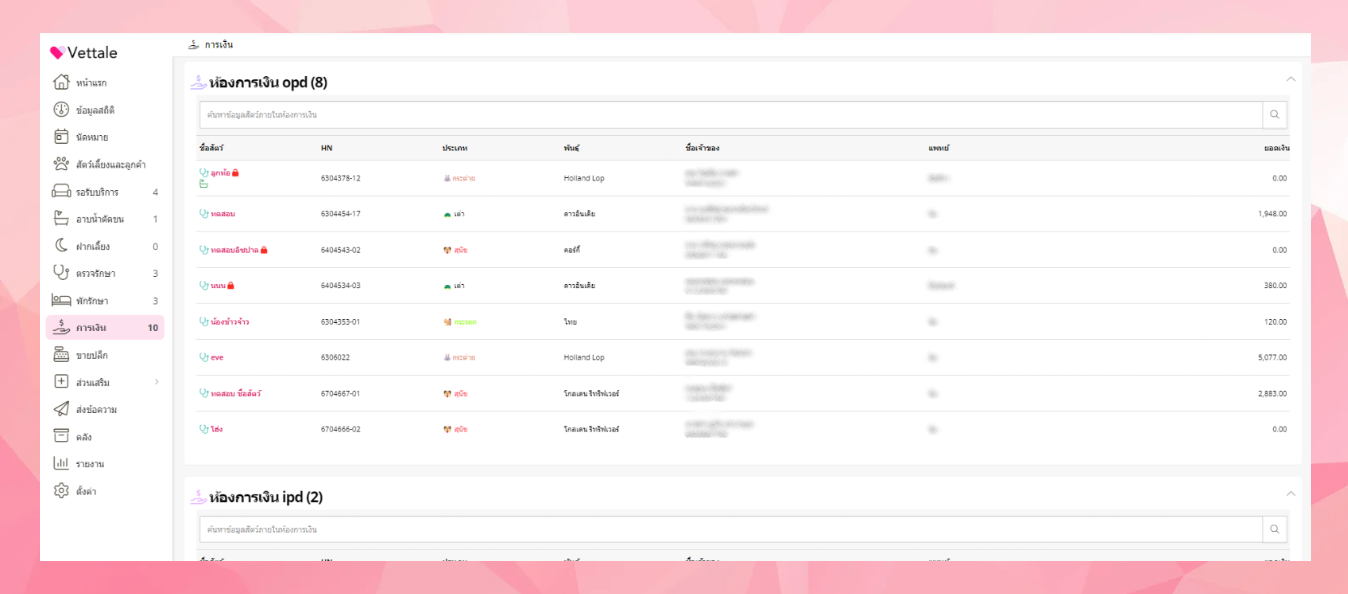This screenshot has width=1348, height=594.
Task: Click amount 2,883.00 cell
Action: click(x=1273, y=393)
